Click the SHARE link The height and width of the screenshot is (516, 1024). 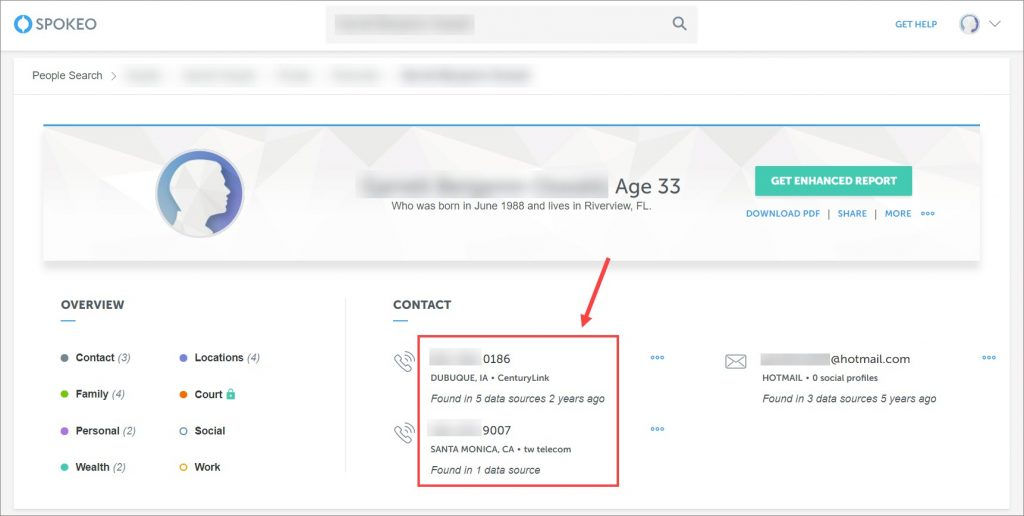coord(852,214)
